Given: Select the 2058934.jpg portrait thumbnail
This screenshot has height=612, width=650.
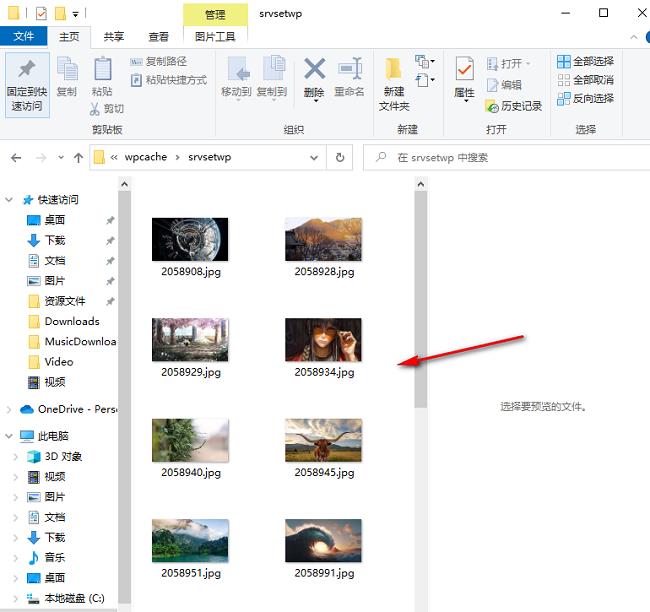Looking at the screenshot, I should coord(323,340).
